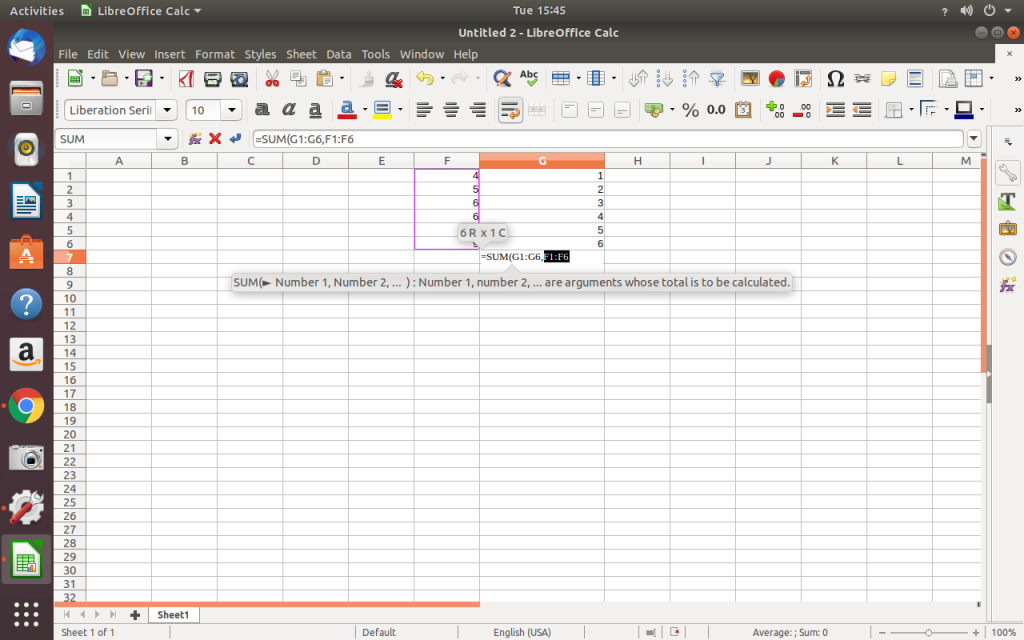
Task: Open Google Chrome from the dock
Action: [x=26, y=406]
